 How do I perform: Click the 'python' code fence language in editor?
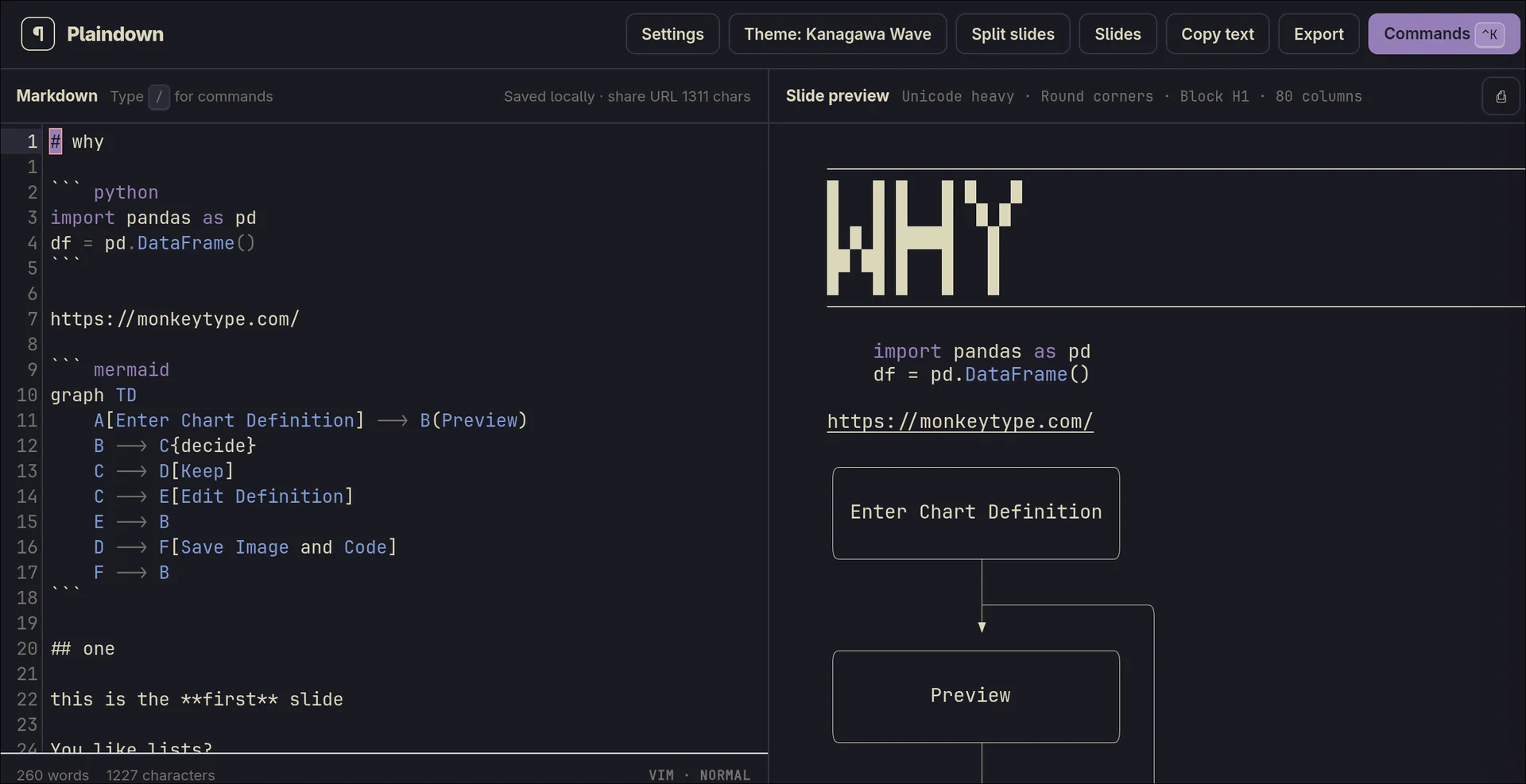point(126,193)
